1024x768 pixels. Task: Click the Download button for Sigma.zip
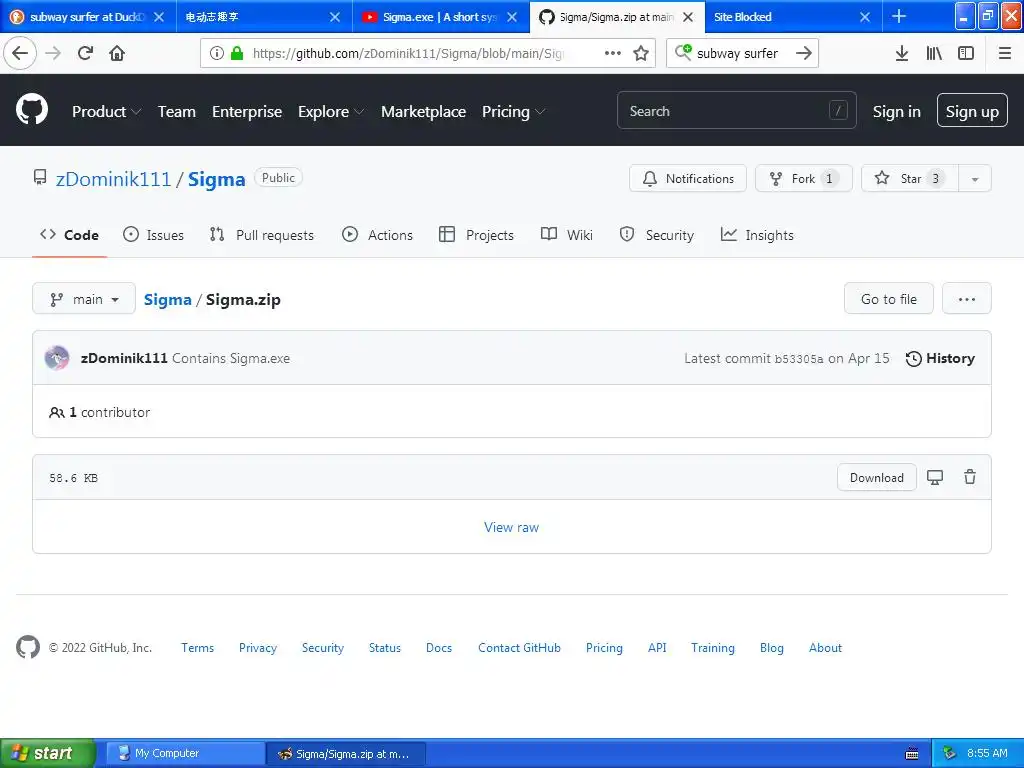coord(876,477)
